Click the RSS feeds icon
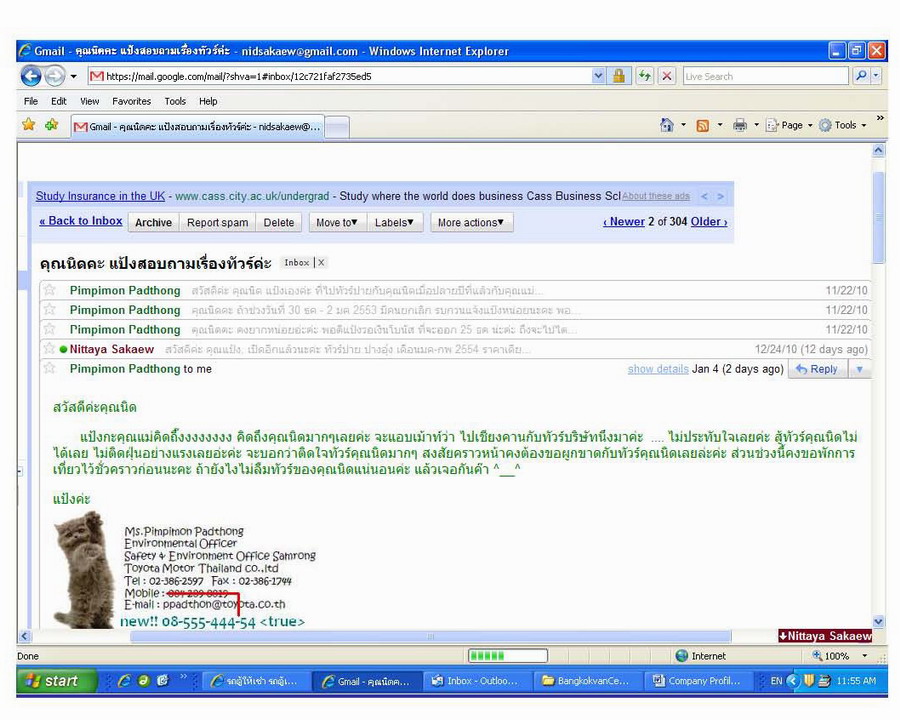900x720 pixels. (703, 125)
